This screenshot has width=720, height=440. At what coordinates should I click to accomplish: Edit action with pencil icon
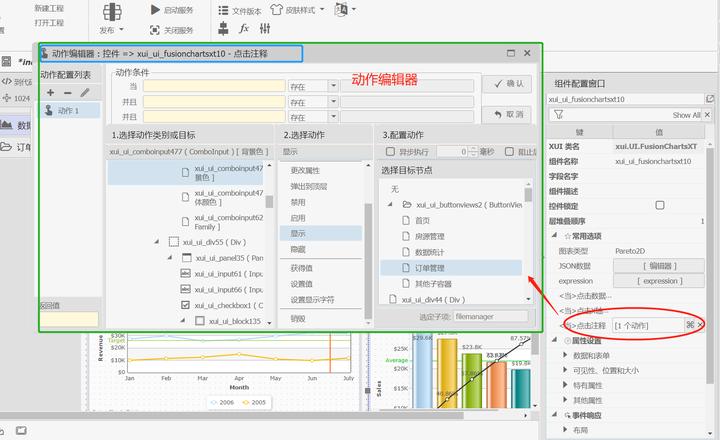[x=85, y=93]
